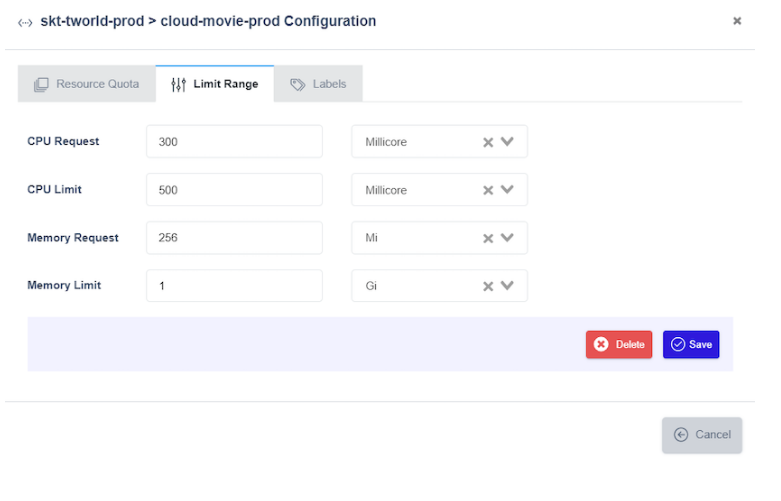Open CPU Limit unit dropdown showing Millicore
Viewport: 781px width, 501px height.
439,190
